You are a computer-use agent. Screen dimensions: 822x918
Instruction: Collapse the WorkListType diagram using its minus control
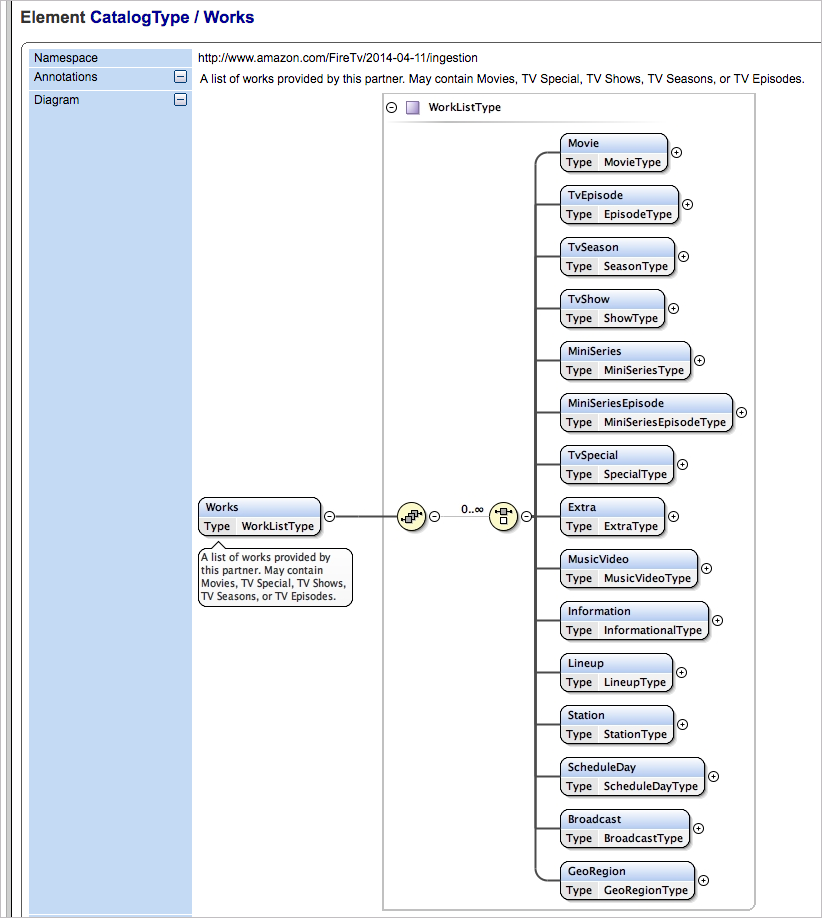pyautogui.click(x=392, y=107)
